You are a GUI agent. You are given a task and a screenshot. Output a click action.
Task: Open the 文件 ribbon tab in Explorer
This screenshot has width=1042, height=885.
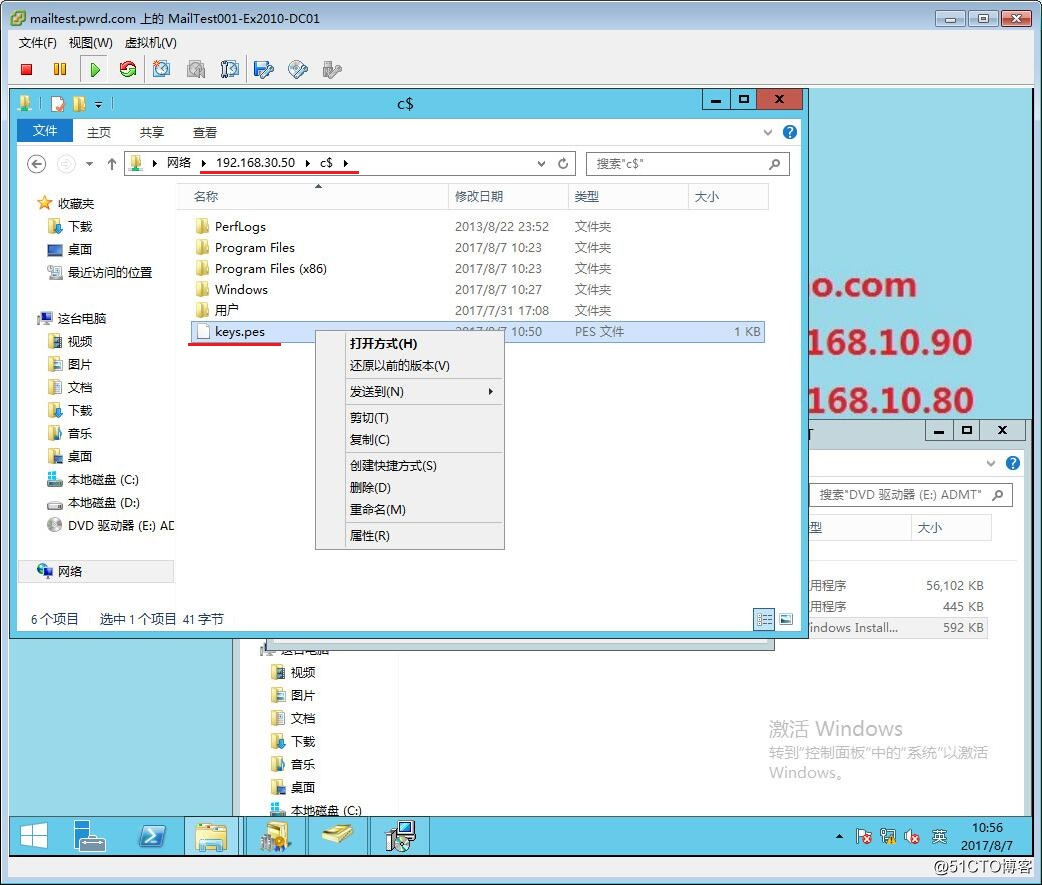tap(45, 131)
